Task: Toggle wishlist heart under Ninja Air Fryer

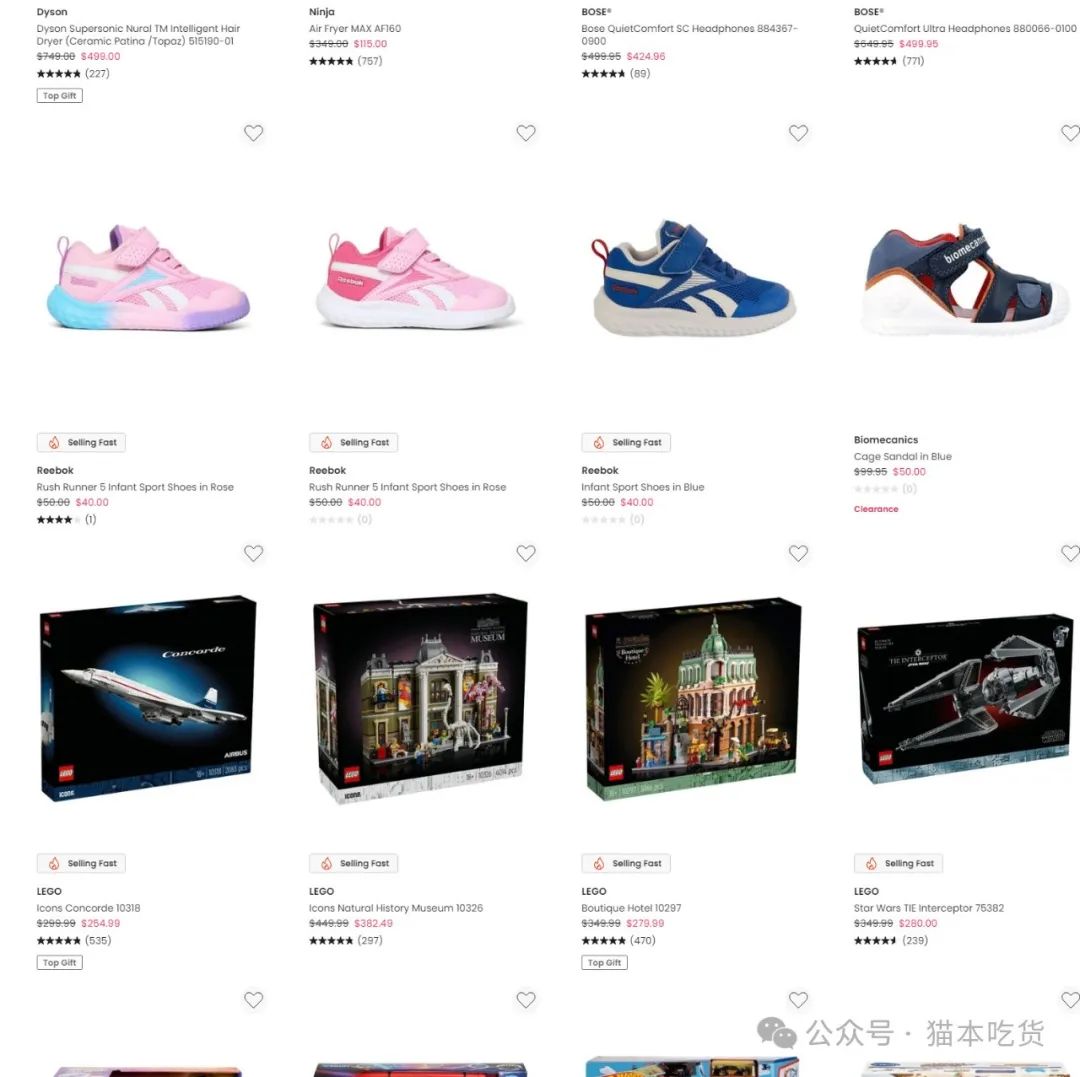Action: point(526,133)
